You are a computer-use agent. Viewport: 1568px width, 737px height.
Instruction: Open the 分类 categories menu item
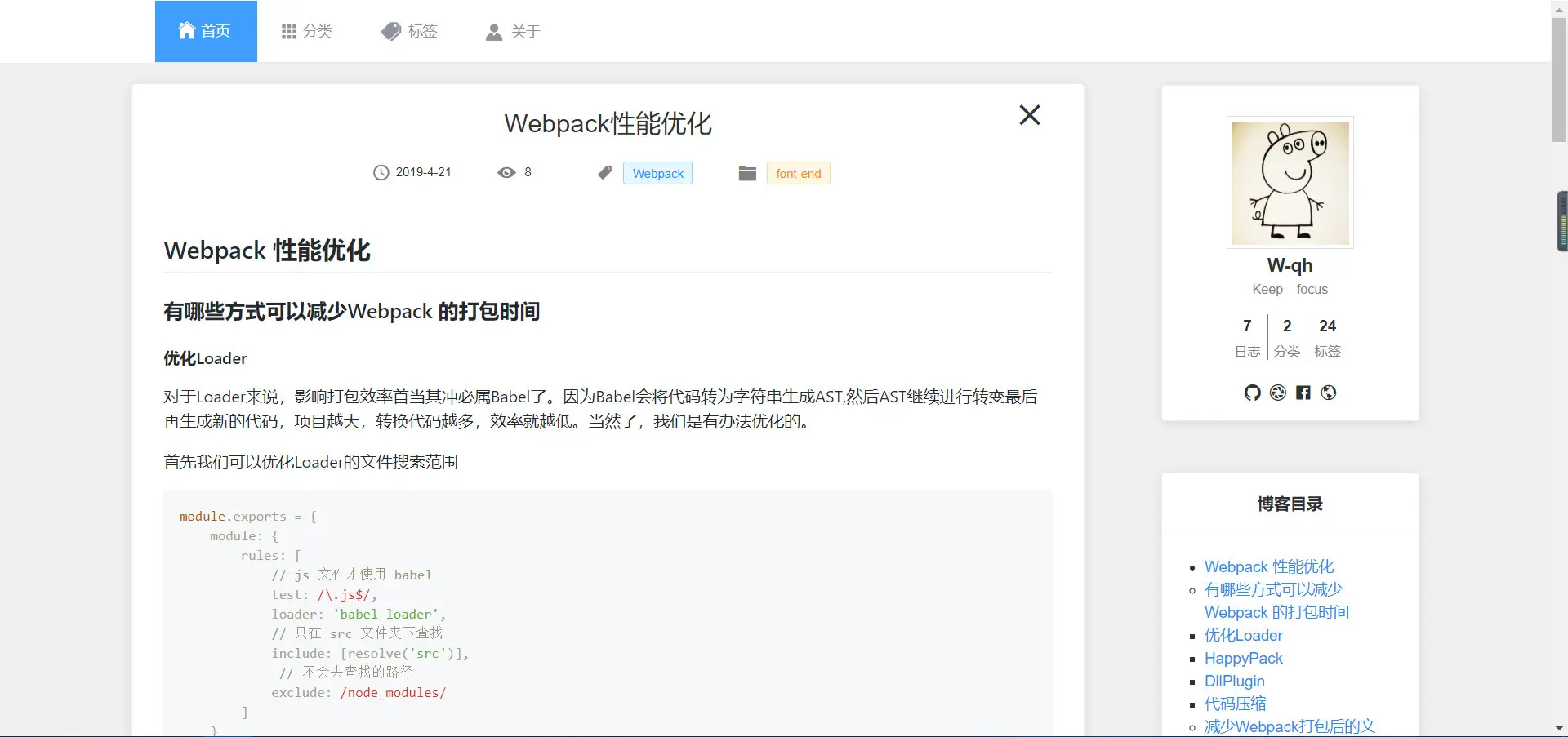307,31
